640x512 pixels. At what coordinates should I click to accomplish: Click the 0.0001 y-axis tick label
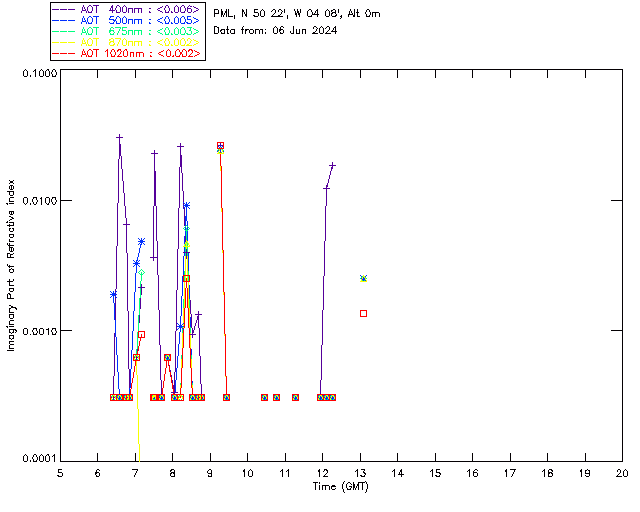[39, 459]
